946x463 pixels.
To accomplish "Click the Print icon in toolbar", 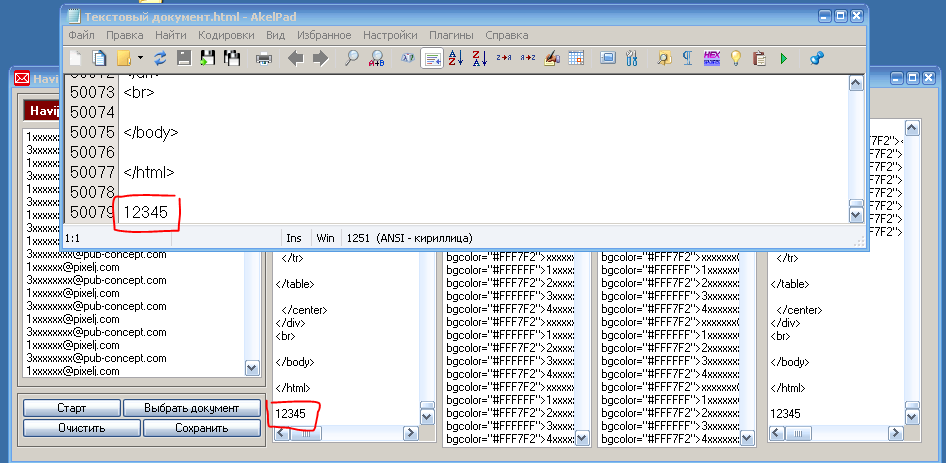I will tap(264, 58).
